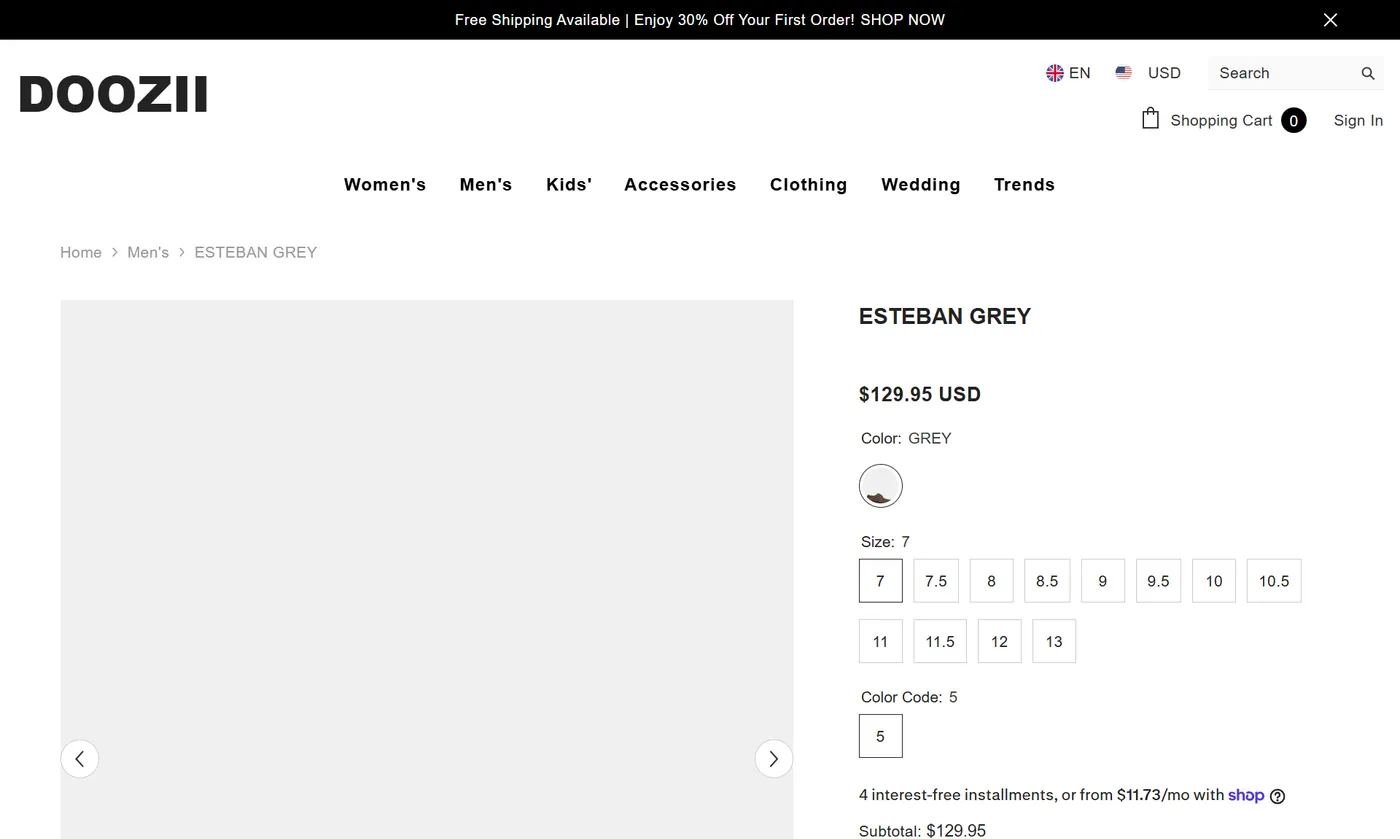Select color code 5 option
1400x839 pixels.
[880, 736]
